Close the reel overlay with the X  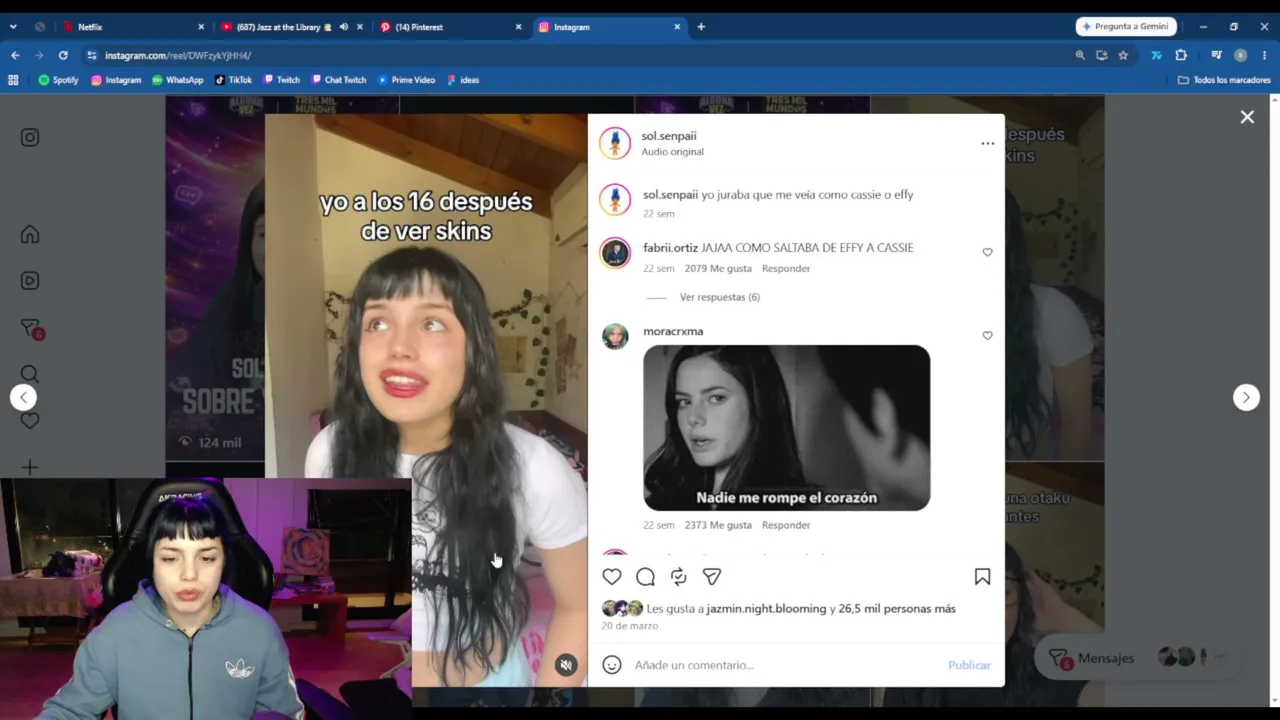(1247, 117)
